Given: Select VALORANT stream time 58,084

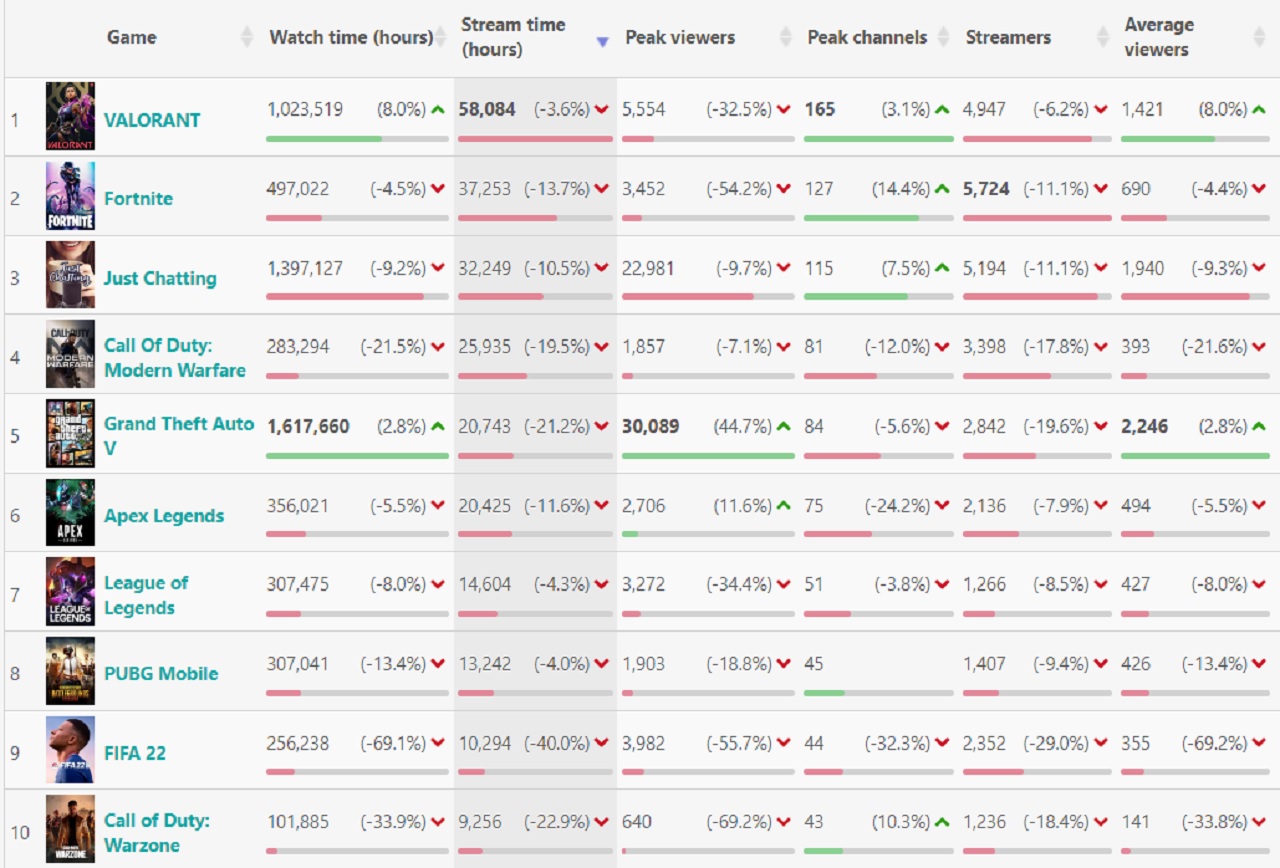Looking at the screenshot, I should coord(487,110).
